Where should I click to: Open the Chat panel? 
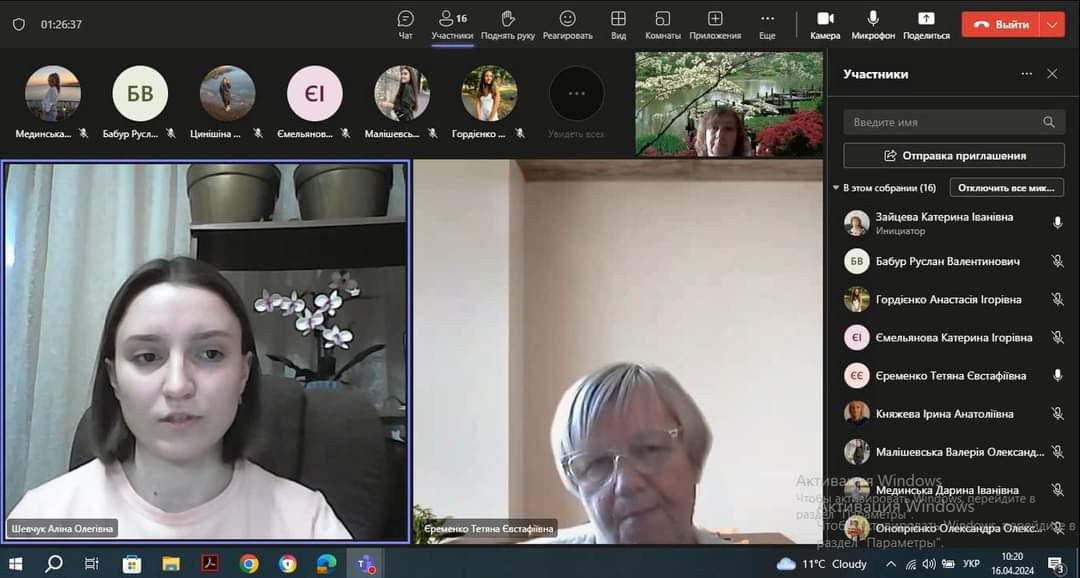[x=406, y=25]
